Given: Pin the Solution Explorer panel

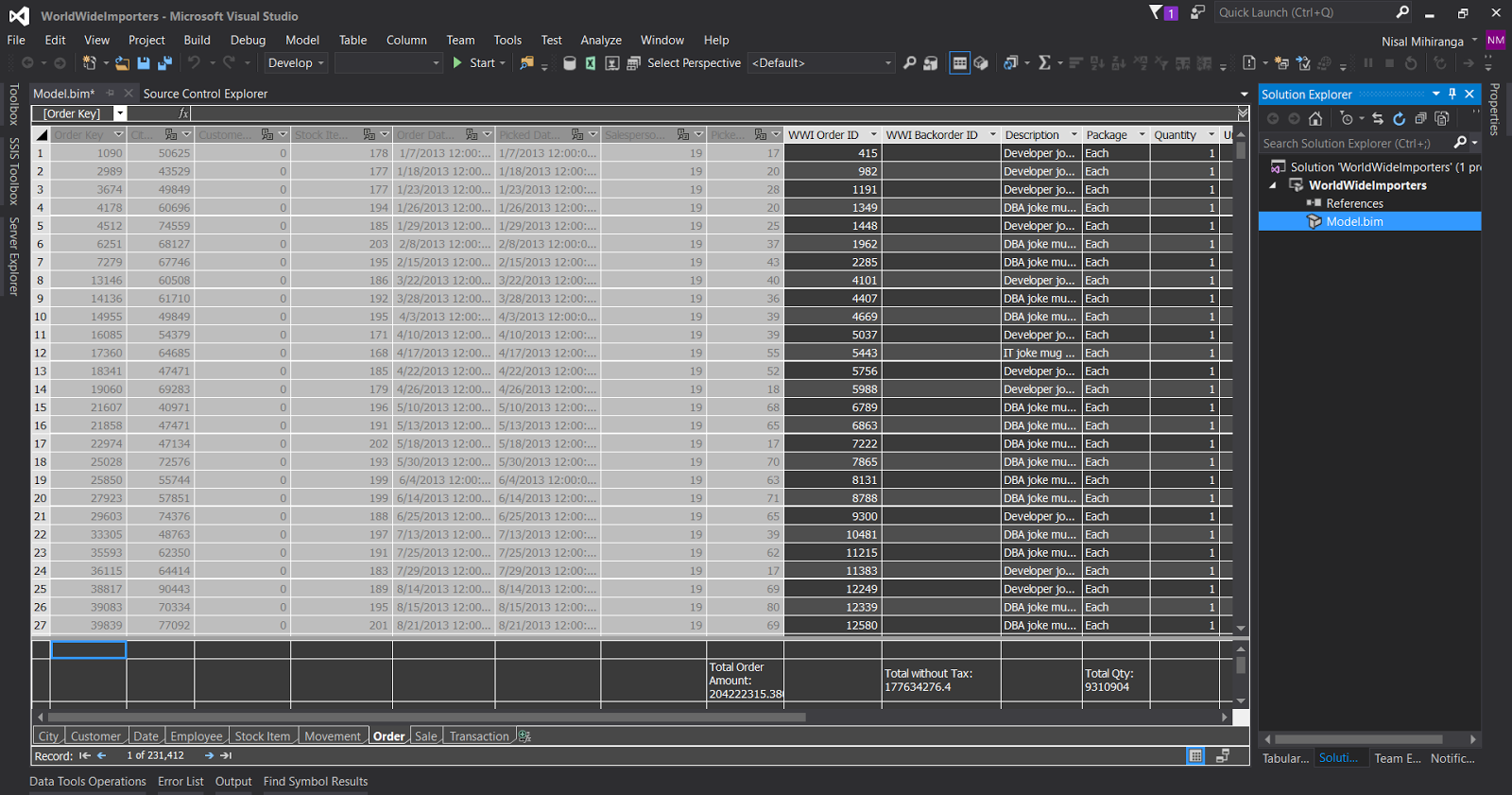Looking at the screenshot, I should pyautogui.click(x=1452, y=94).
